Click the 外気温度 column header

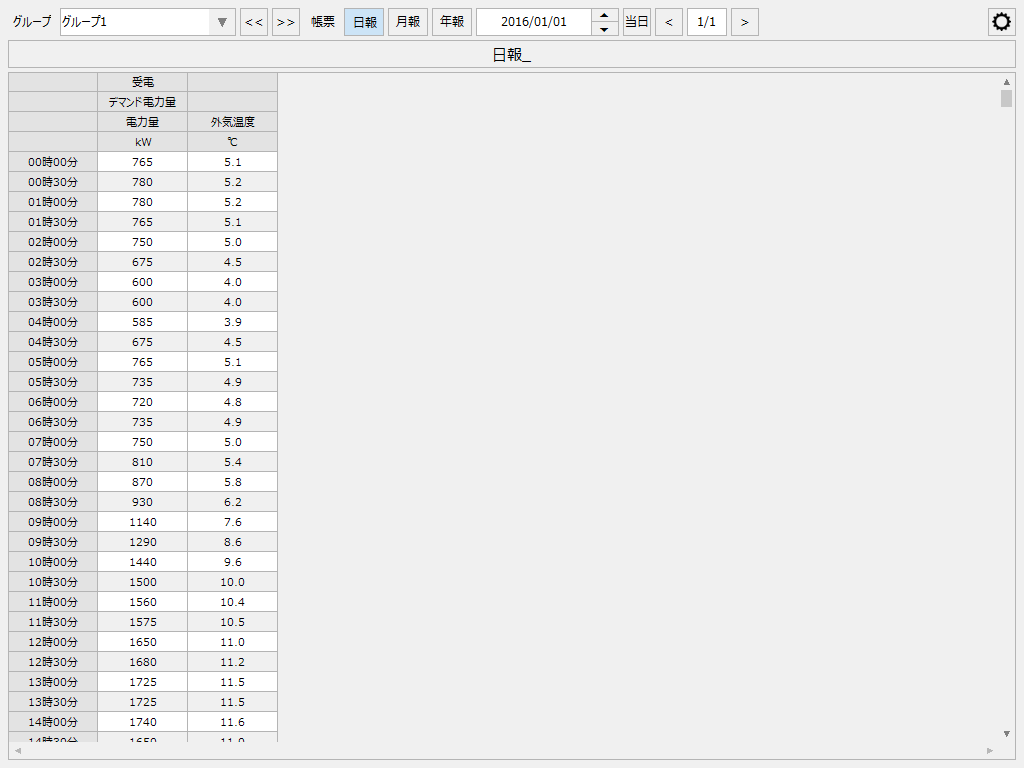(x=231, y=121)
